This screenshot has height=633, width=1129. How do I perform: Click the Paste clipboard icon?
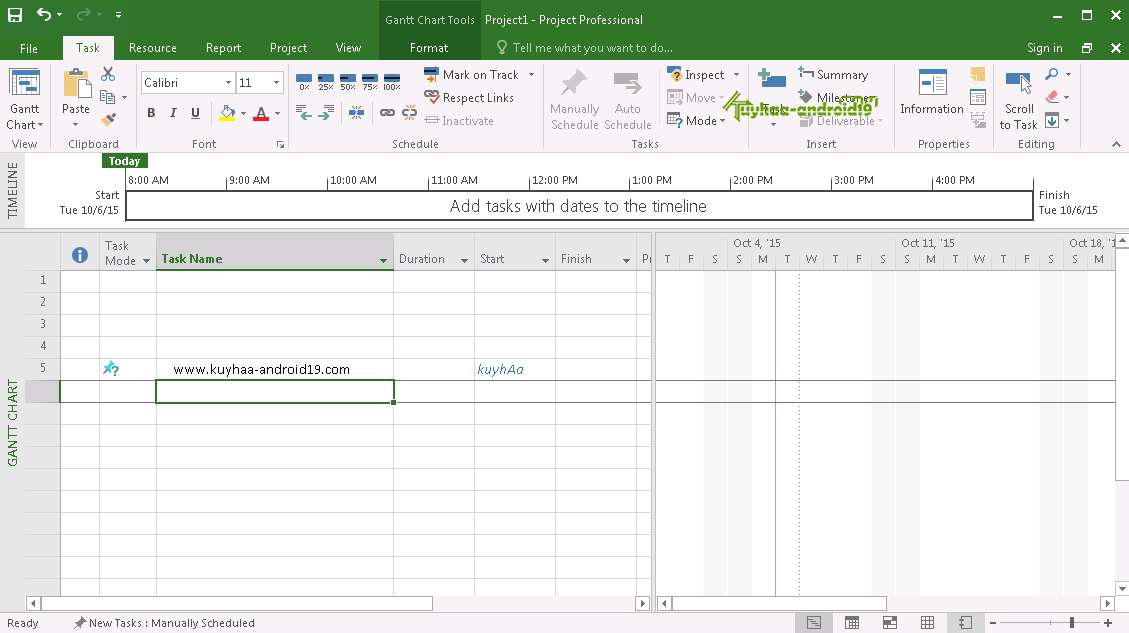(x=76, y=84)
